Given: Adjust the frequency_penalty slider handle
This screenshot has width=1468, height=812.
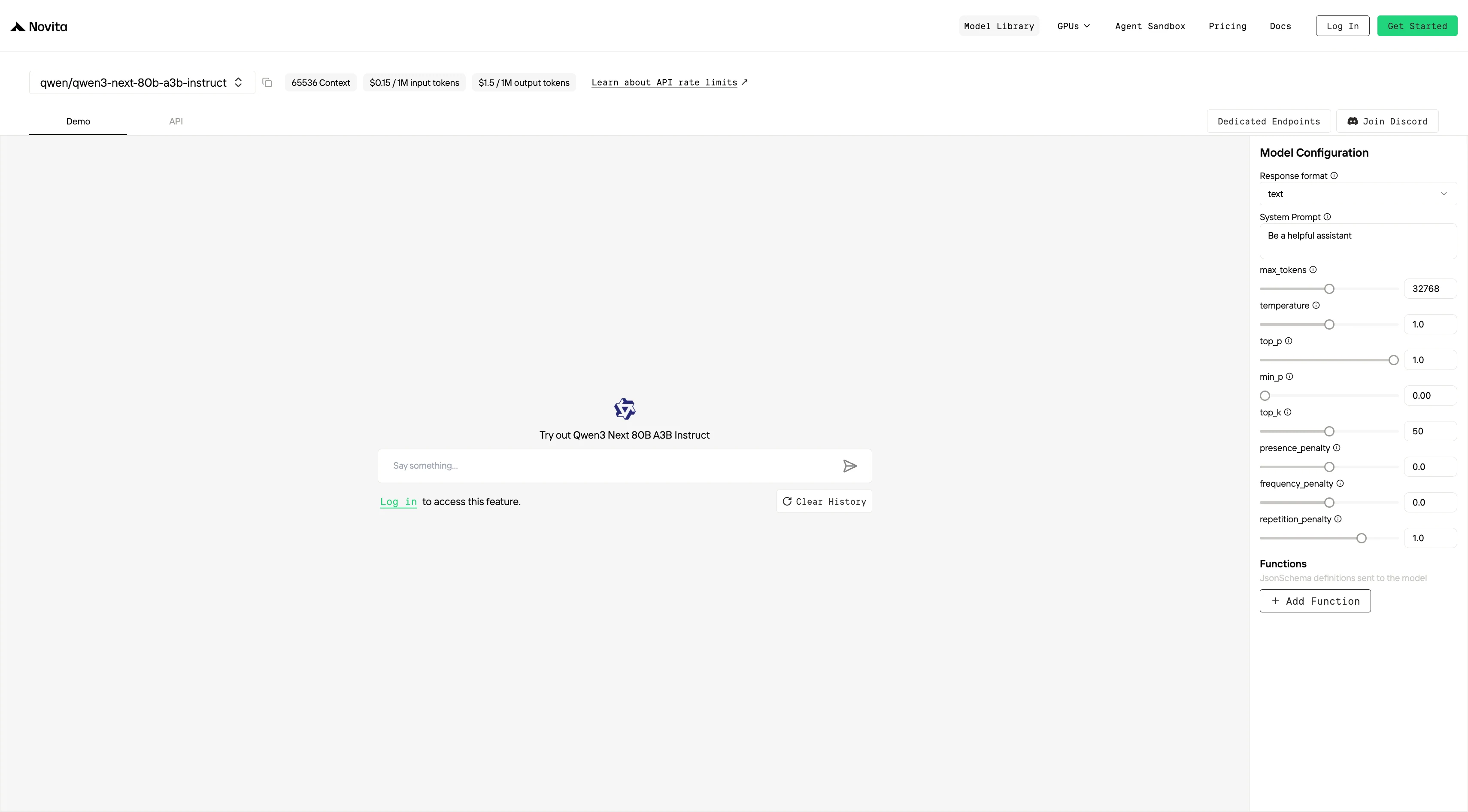Looking at the screenshot, I should pyautogui.click(x=1329, y=503).
